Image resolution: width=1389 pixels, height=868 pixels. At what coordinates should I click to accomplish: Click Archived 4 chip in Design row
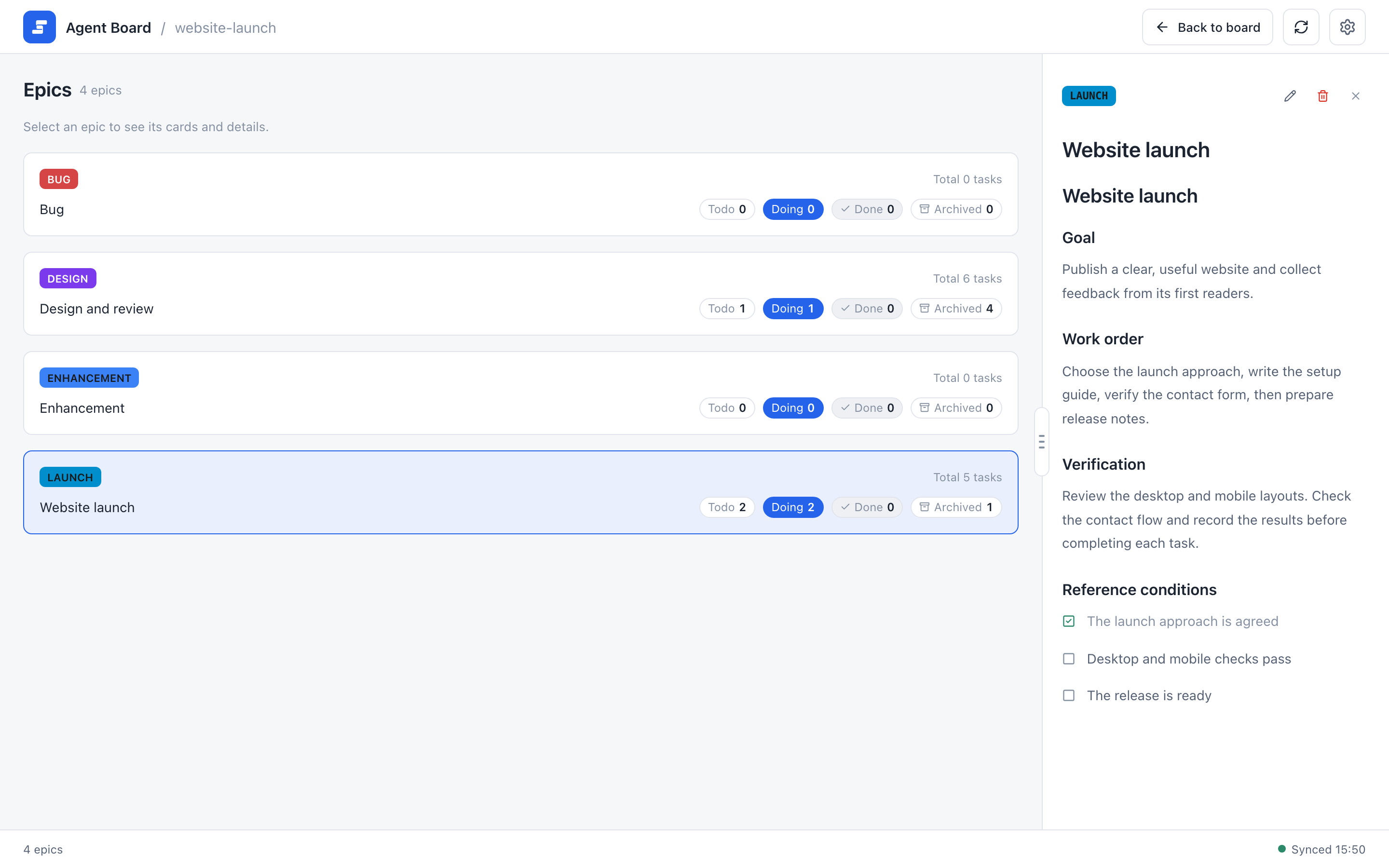[955, 308]
